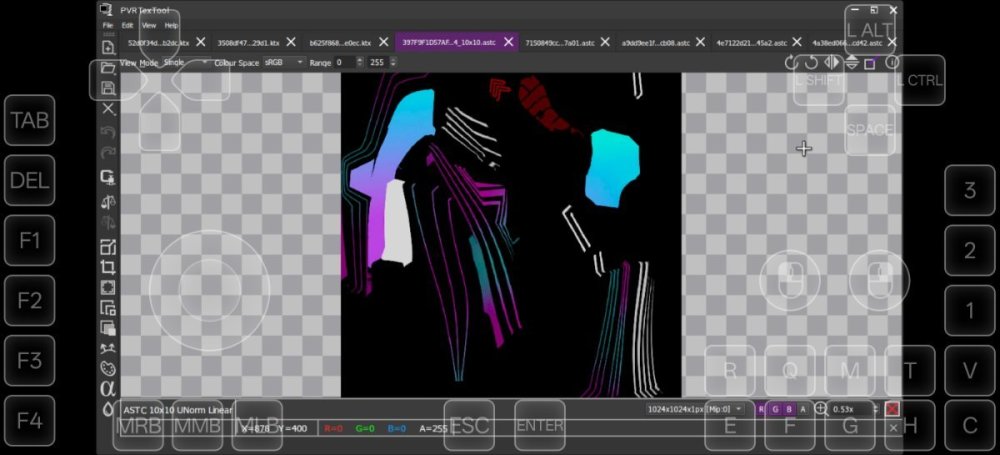This screenshot has width=1000, height=455.
Task: Click the Range minimum 0 input field
Action: (345, 63)
